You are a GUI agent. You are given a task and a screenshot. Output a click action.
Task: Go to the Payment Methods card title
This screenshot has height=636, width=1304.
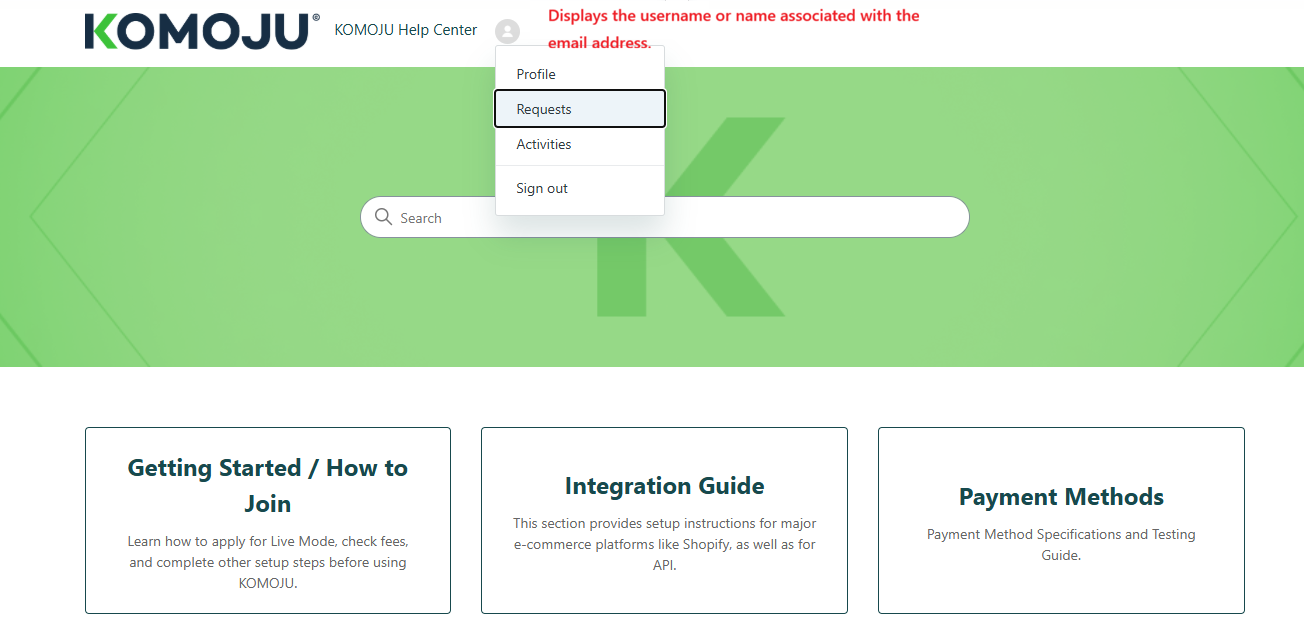pyautogui.click(x=1061, y=497)
